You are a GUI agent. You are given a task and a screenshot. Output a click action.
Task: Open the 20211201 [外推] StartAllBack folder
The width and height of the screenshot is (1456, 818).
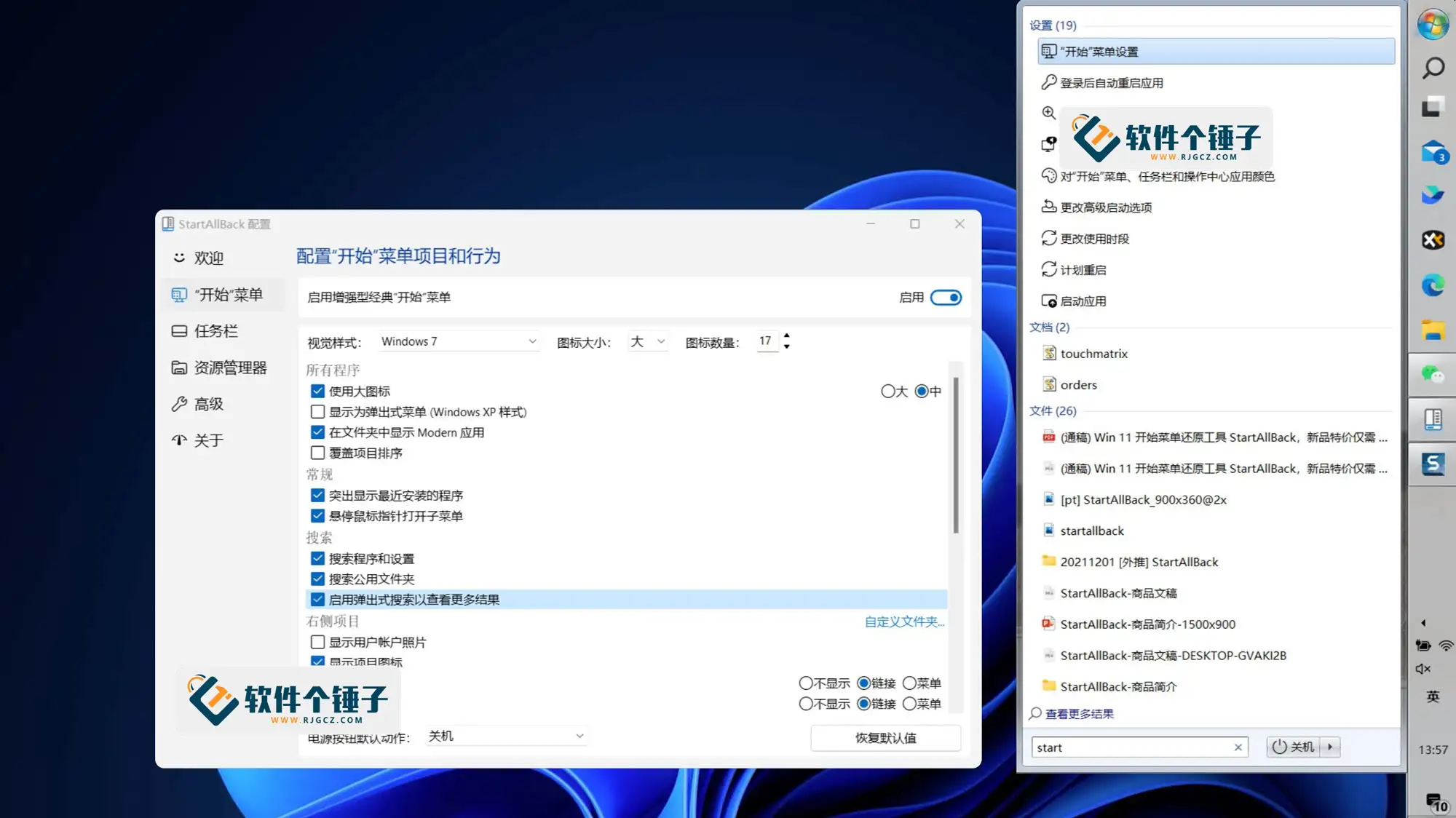(1214, 562)
